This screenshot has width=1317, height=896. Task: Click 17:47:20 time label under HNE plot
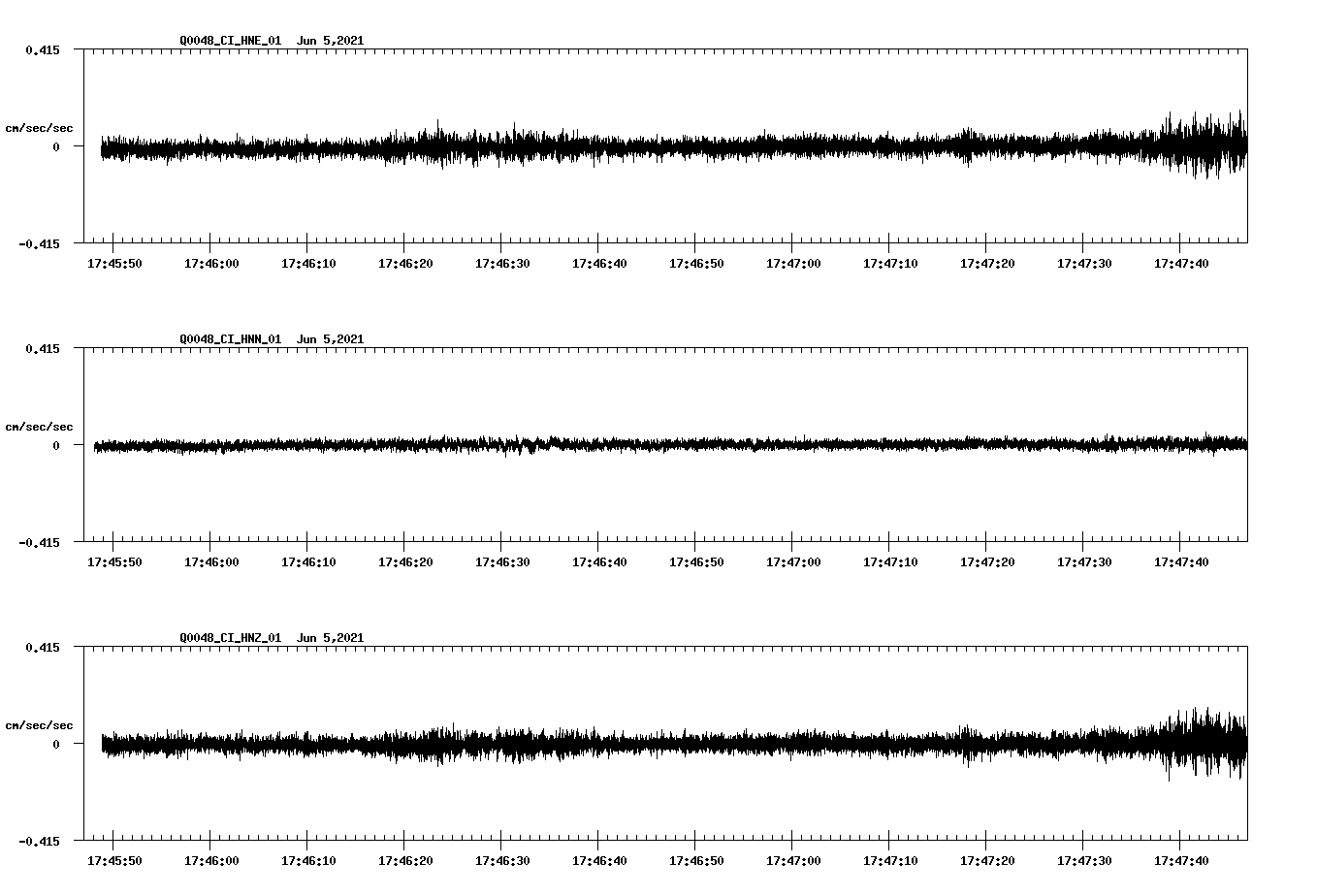(x=987, y=264)
